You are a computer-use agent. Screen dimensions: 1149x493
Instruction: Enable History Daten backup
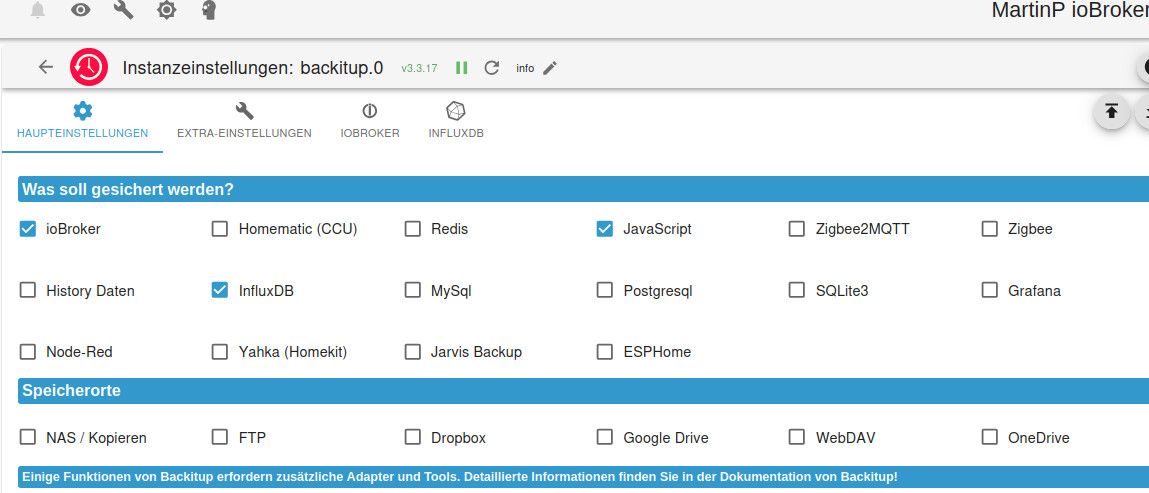[28, 291]
